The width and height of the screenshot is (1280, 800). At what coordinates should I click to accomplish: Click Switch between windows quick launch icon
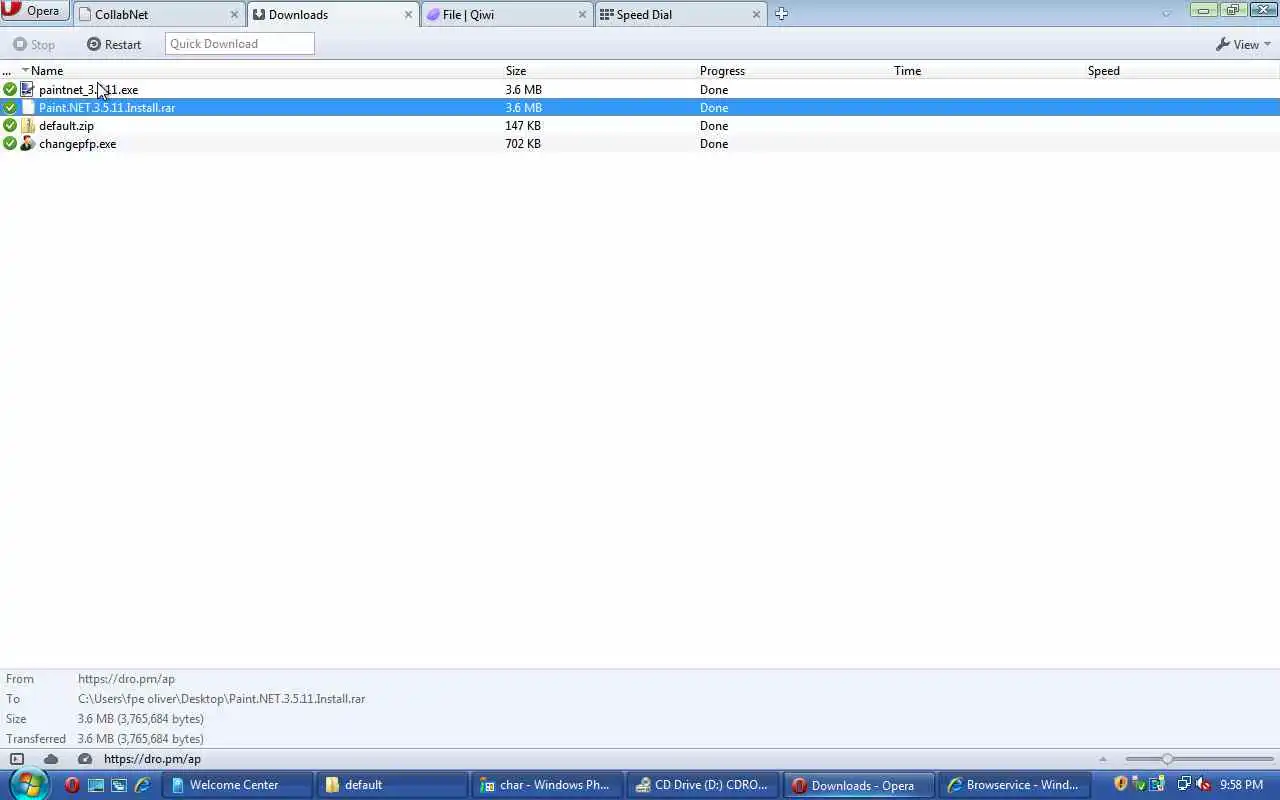(119, 785)
